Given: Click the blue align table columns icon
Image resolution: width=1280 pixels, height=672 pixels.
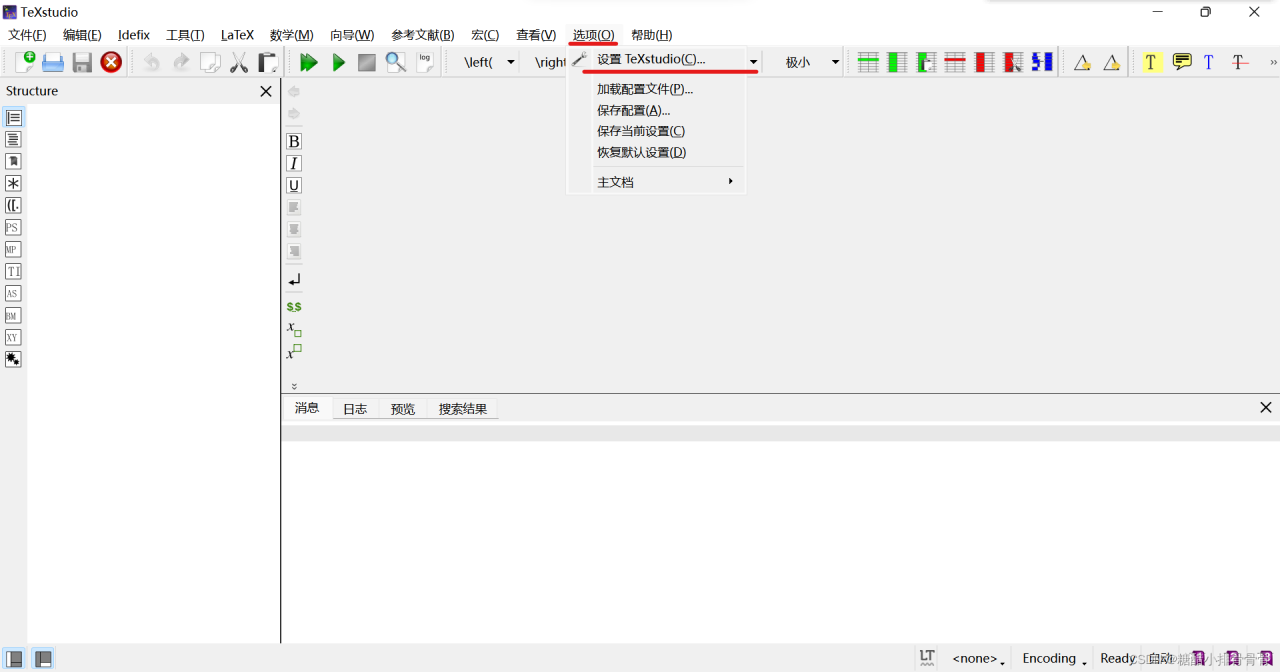Looking at the screenshot, I should [1042, 62].
